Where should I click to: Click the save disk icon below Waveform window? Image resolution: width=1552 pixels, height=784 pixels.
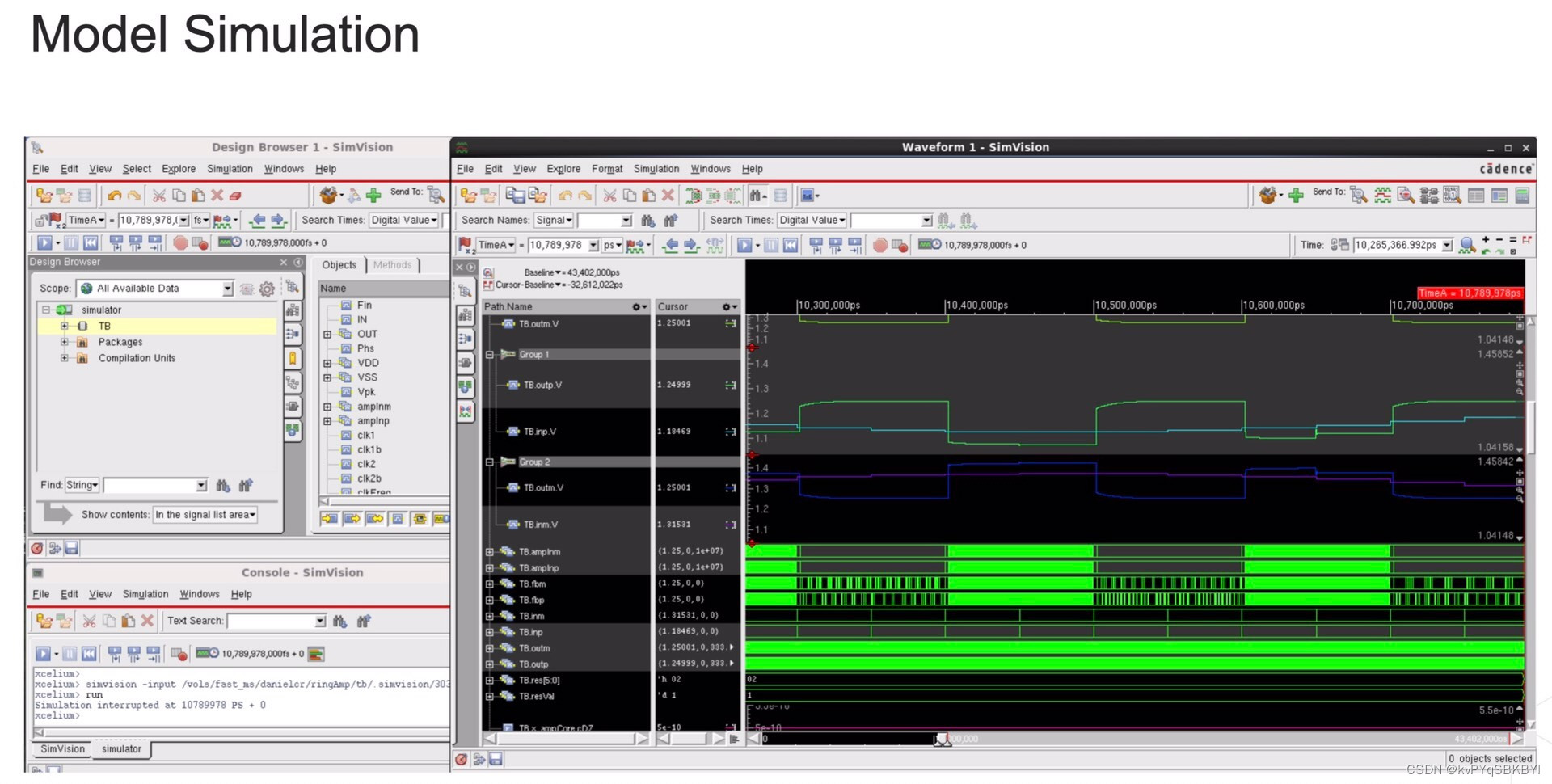(496, 759)
